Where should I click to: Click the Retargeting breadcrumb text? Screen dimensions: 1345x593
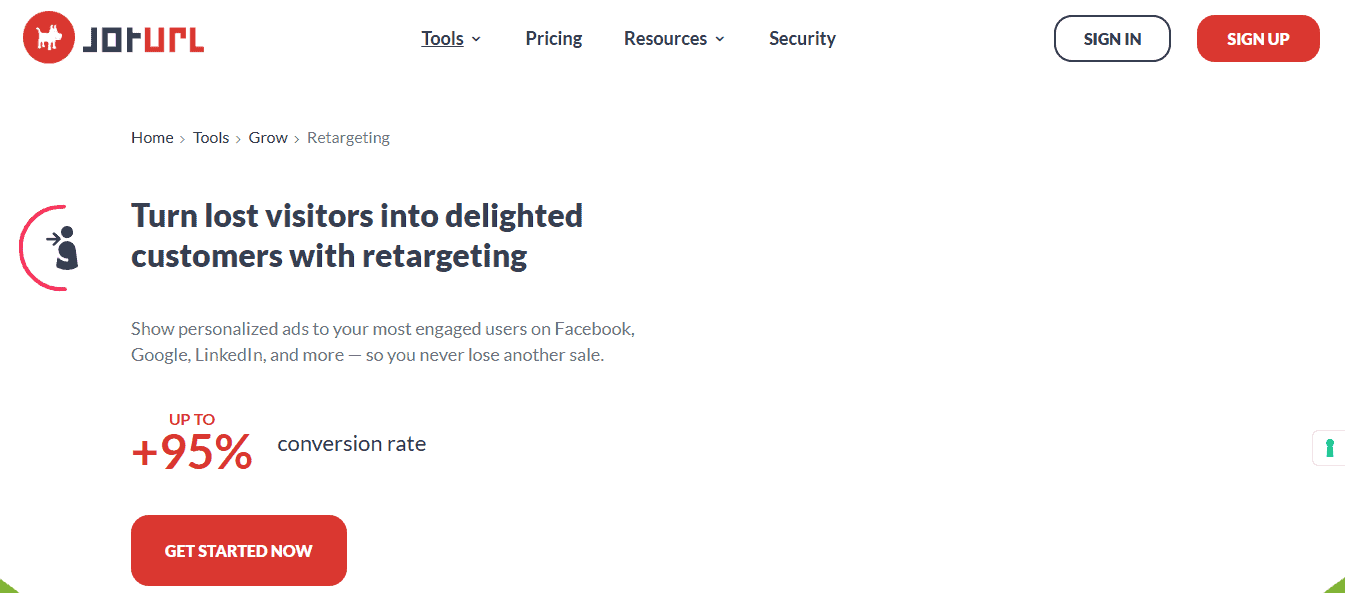pyautogui.click(x=348, y=138)
